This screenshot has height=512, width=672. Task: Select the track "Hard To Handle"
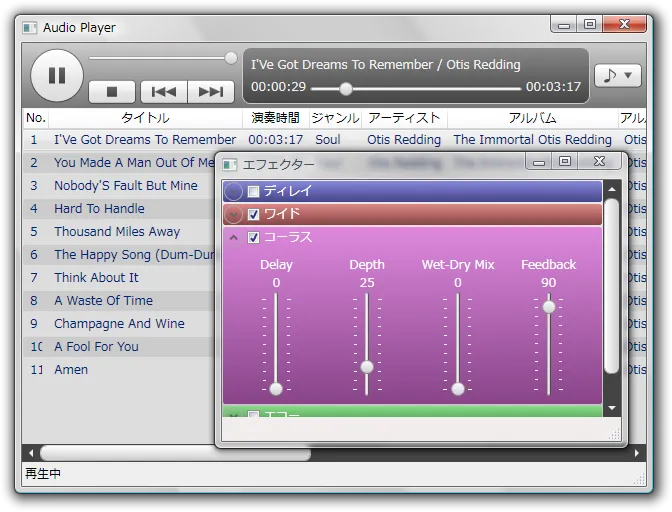[x=99, y=209]
